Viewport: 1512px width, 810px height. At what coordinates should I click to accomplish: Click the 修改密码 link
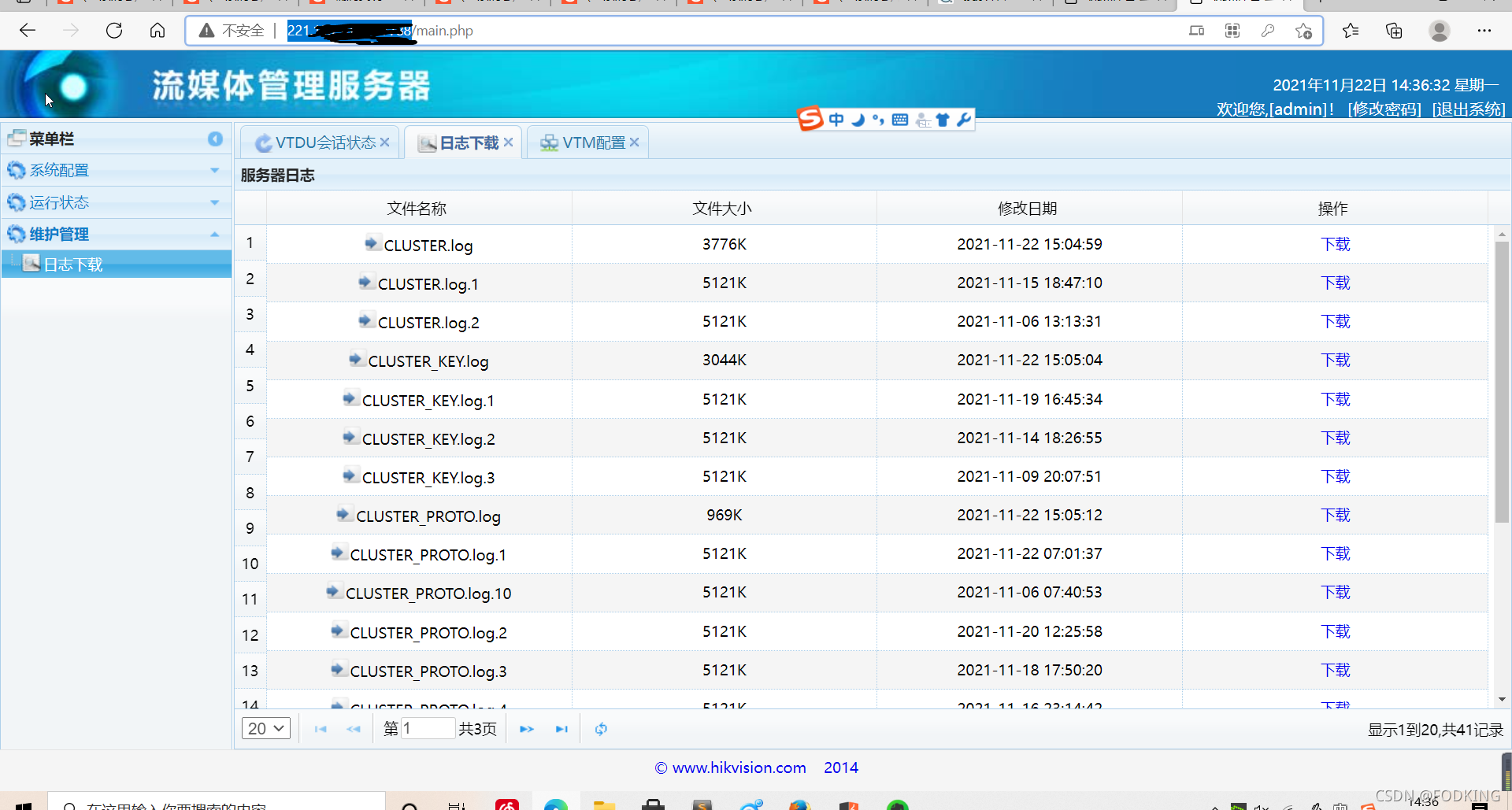[1384, 109]
